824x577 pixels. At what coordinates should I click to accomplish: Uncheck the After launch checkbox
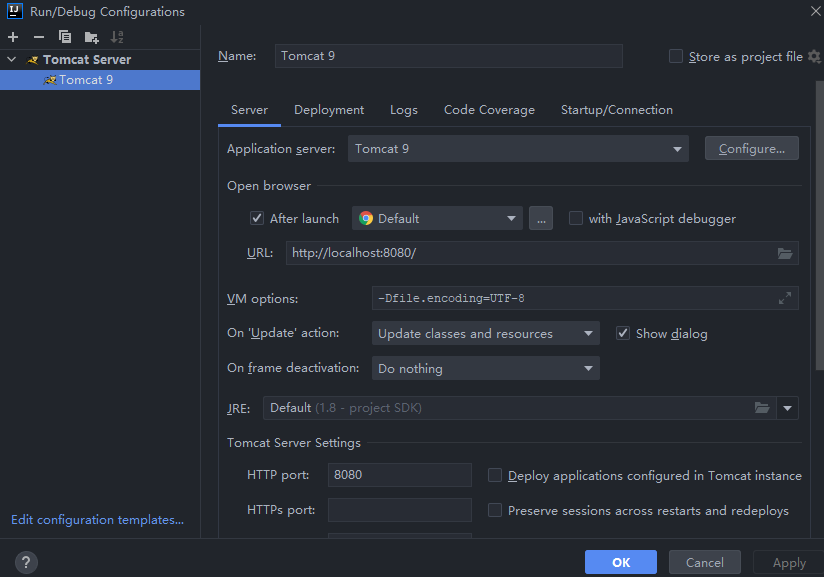click(x=257, y=218)
